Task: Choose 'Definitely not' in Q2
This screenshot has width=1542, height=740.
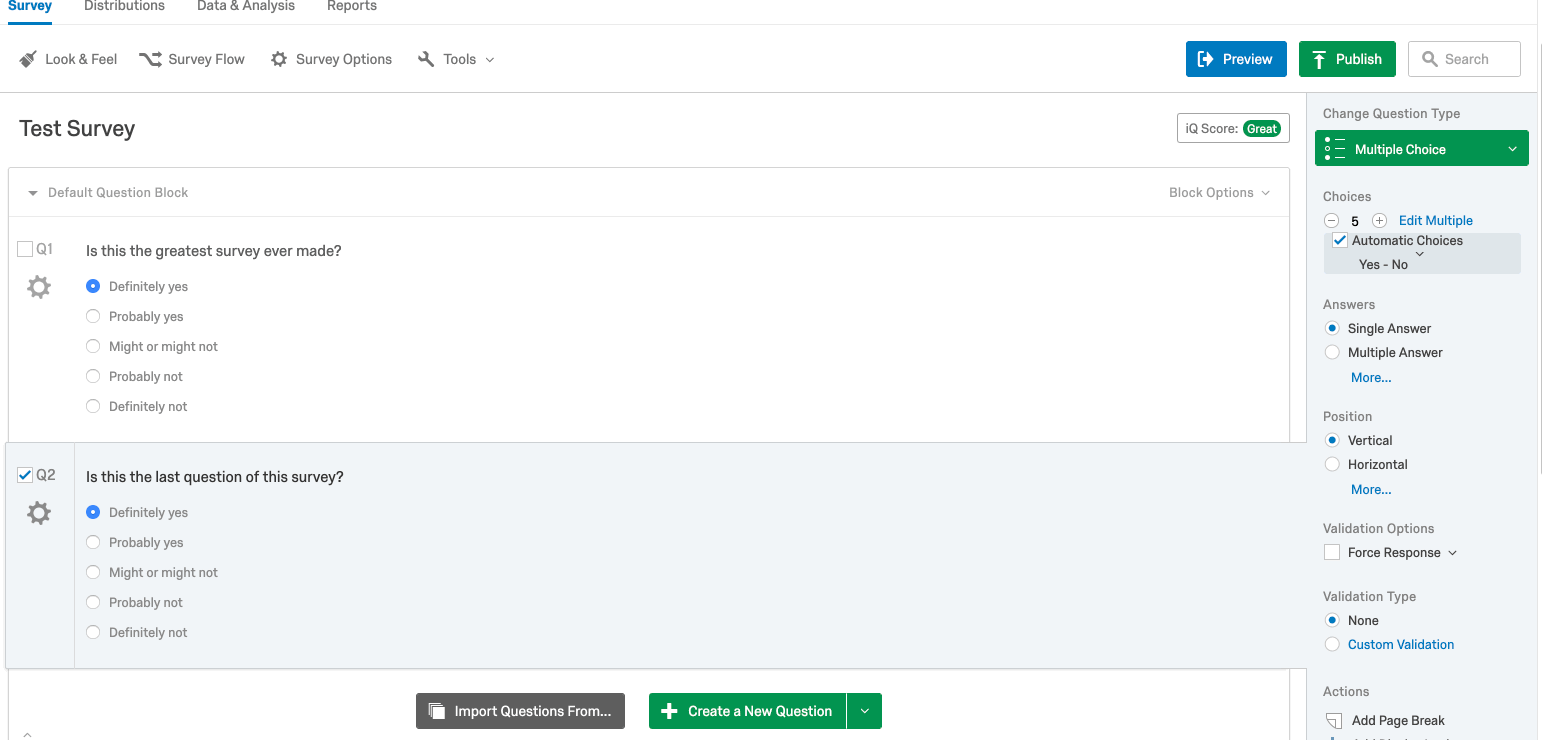Action: point(93,632)
